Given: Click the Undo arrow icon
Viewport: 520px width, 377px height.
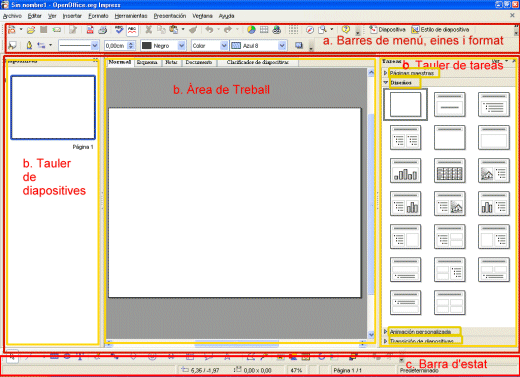Looking at the screenshot, I should point(209,30).
